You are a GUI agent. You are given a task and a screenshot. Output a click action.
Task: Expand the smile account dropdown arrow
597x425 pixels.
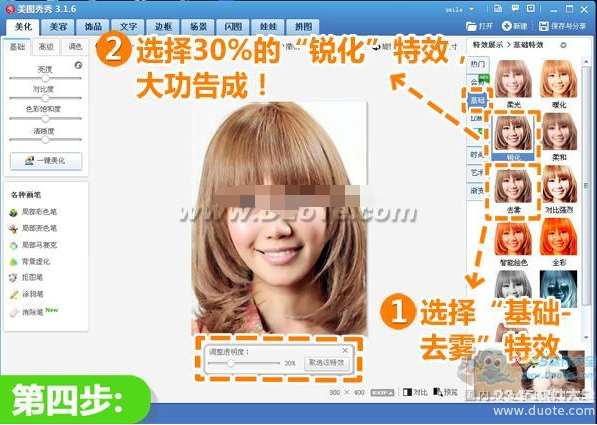coord(471,9)
